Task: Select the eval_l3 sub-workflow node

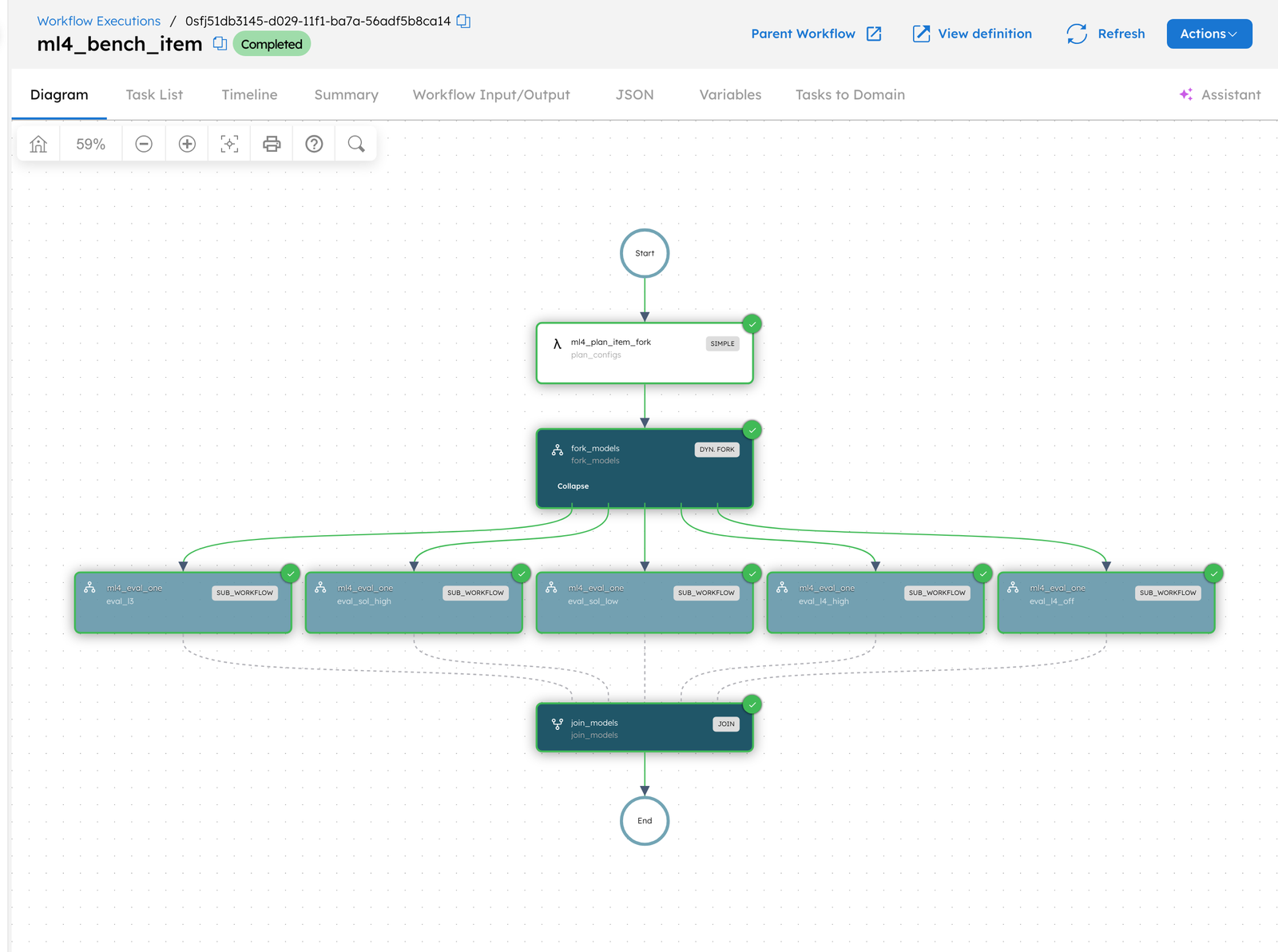Action: pyautogui.click(x=183, y=602)
